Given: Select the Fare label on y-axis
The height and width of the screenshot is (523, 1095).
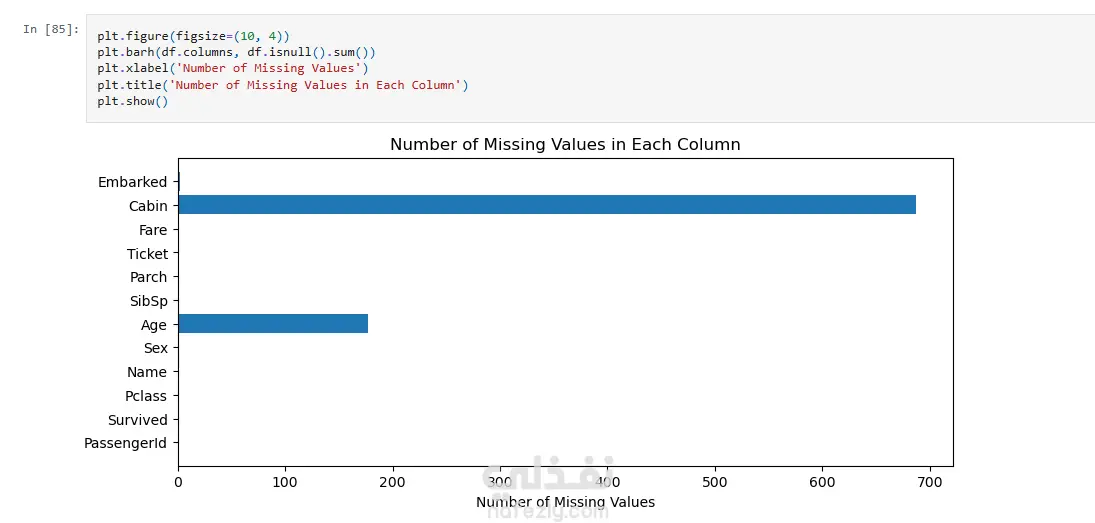Looking at the screenshot, I should (153, 230).
